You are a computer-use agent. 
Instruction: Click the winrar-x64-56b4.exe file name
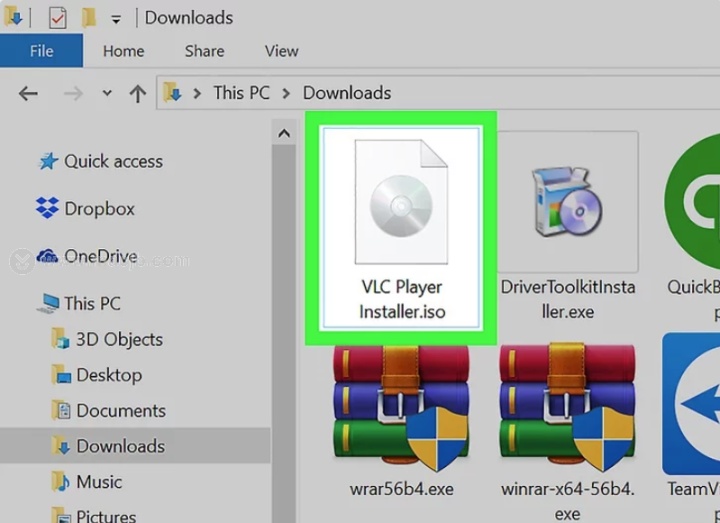568,501
